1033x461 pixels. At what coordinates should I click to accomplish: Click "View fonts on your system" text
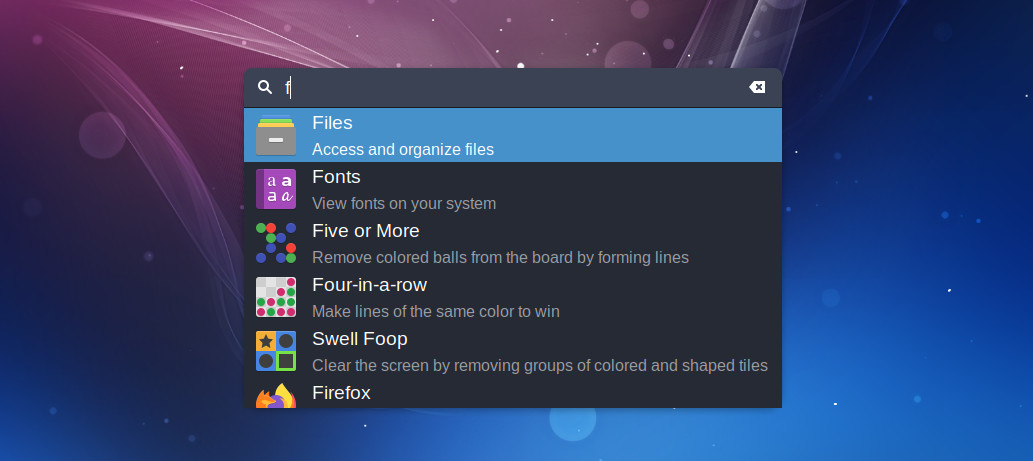point(404,203)
